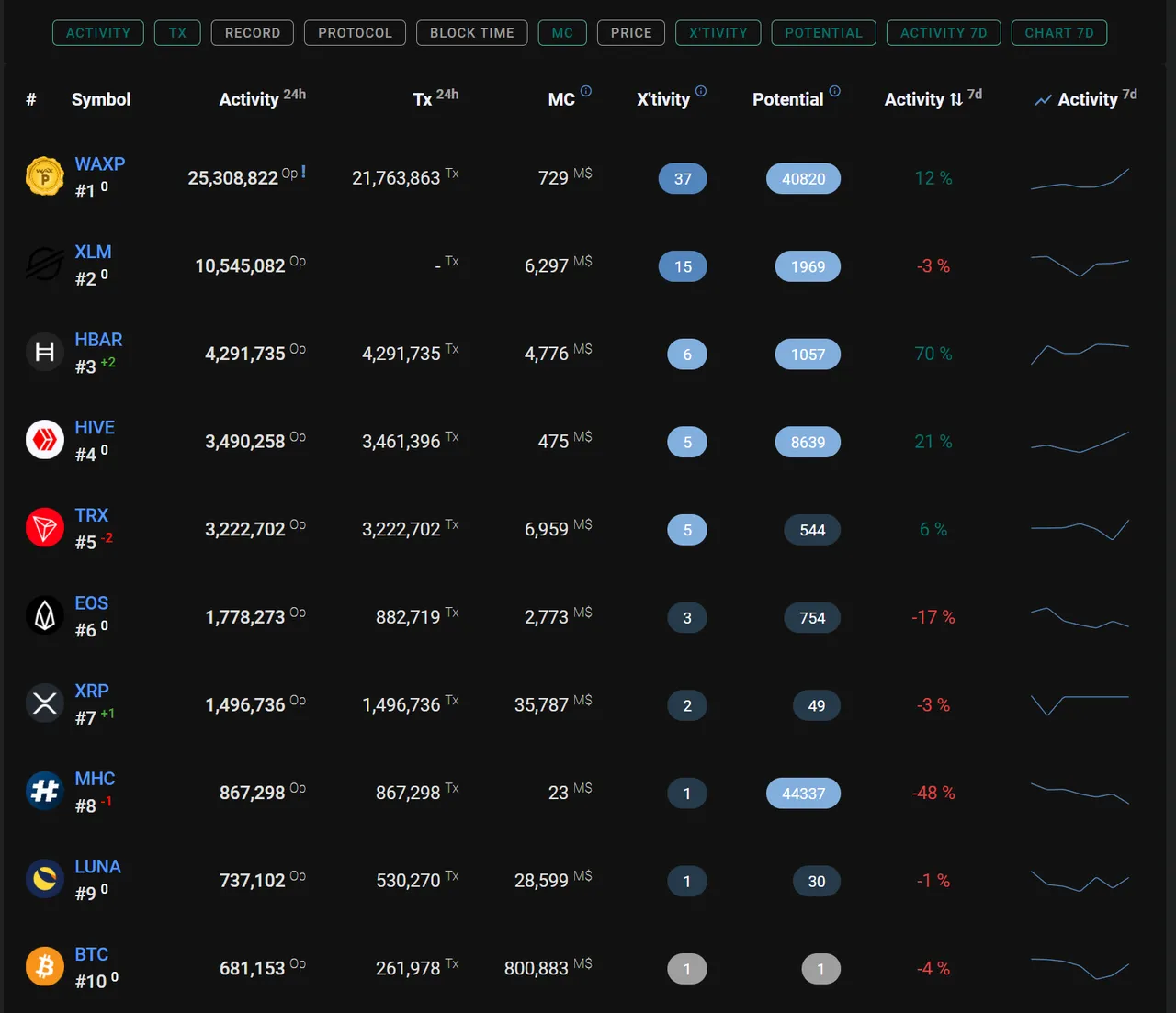Viewport: 1176px width, 1013px height.
Task: Open the X'tivity column info icon
Action: point(701,91)
